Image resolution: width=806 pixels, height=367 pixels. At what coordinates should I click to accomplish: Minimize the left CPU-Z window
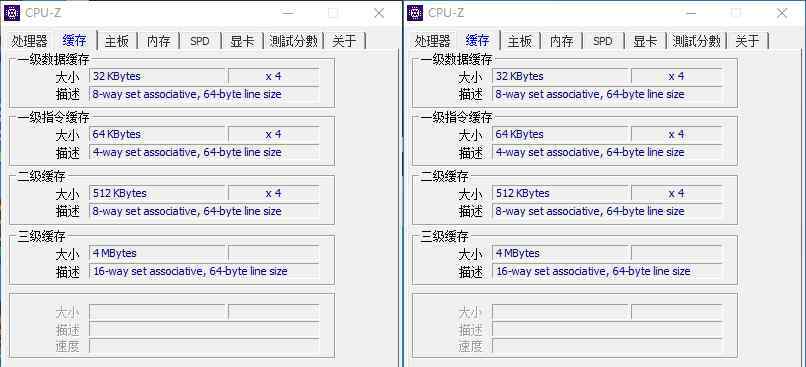click(289, 13)
